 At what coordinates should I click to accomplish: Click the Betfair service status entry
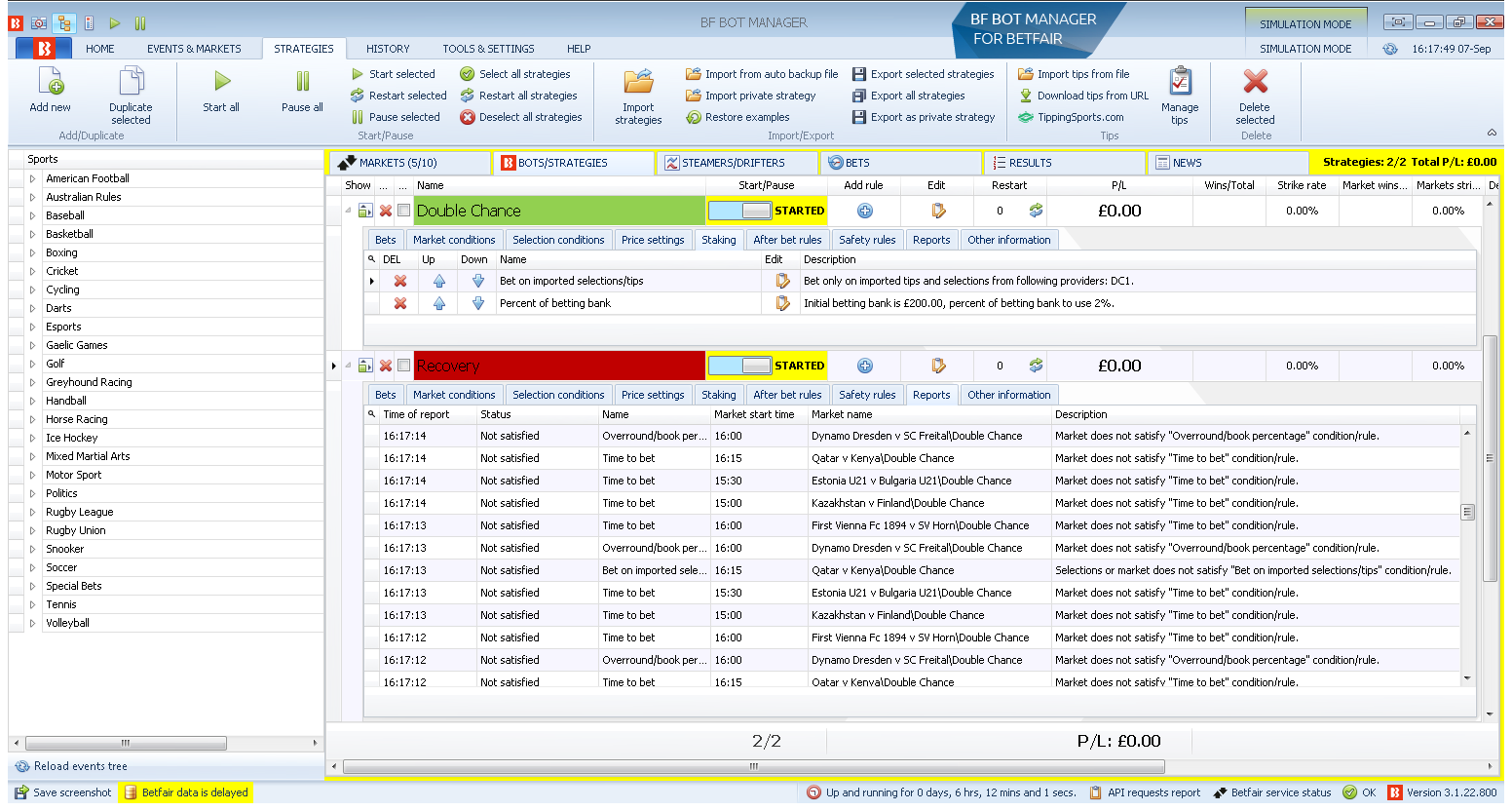coord(1271,792)
